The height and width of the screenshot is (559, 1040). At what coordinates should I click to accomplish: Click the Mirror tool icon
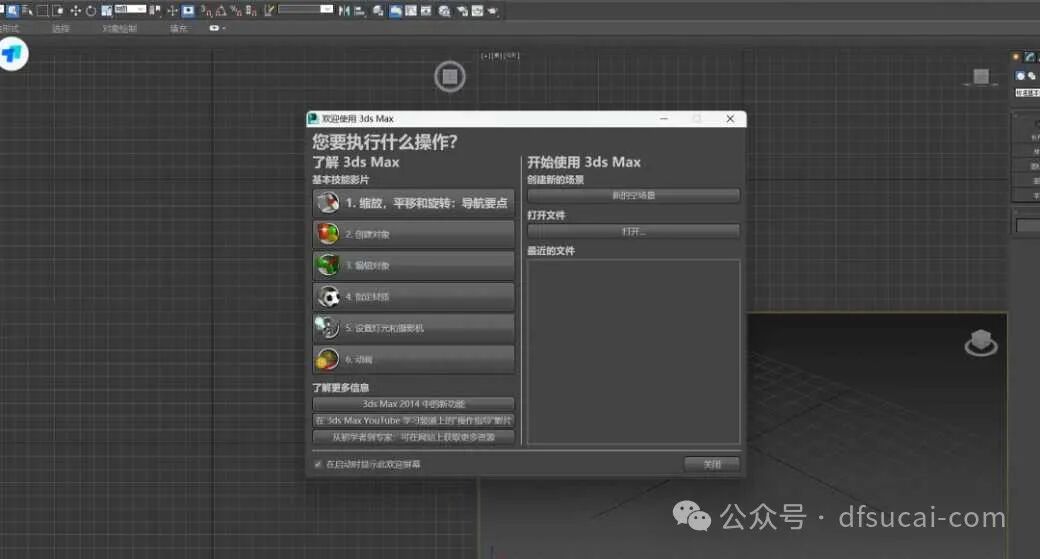pos(344,11)
